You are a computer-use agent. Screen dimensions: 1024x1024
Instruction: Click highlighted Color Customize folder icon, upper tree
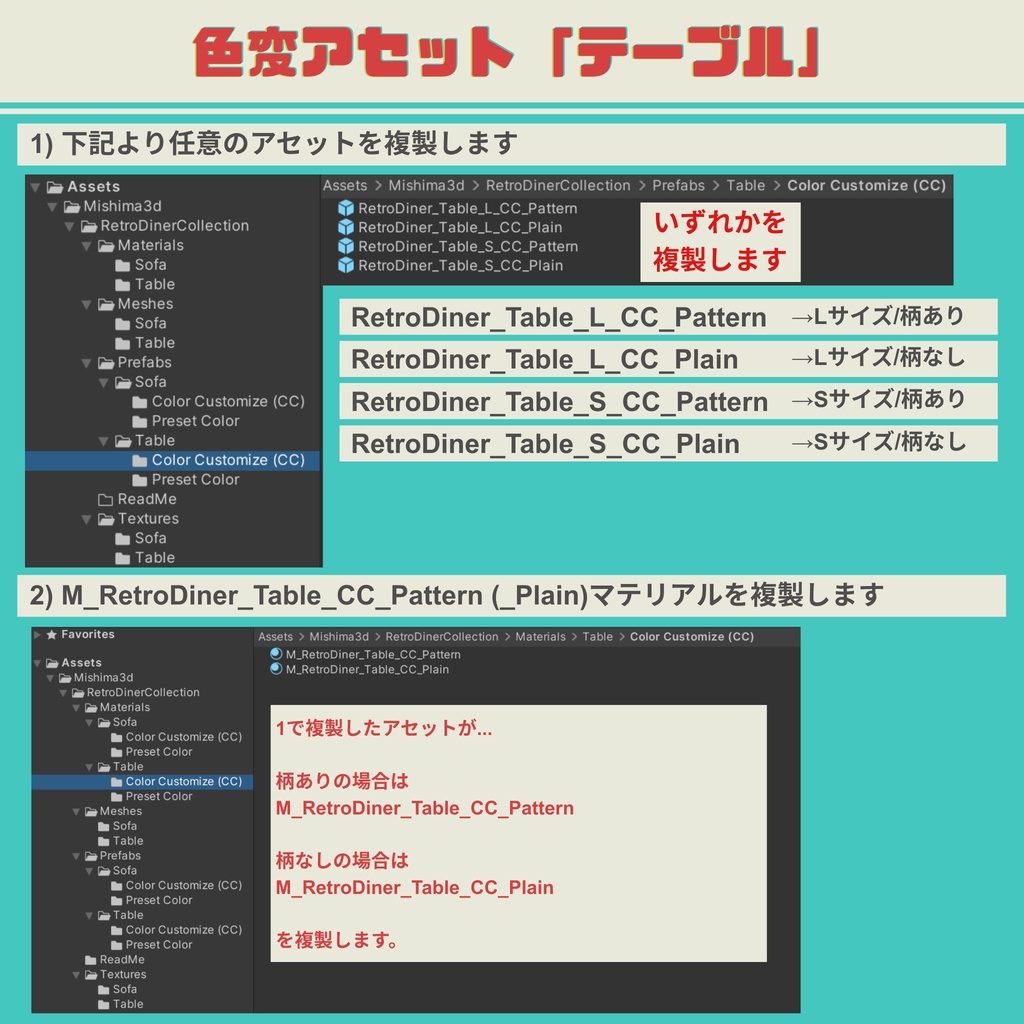(x=139, y=460)
